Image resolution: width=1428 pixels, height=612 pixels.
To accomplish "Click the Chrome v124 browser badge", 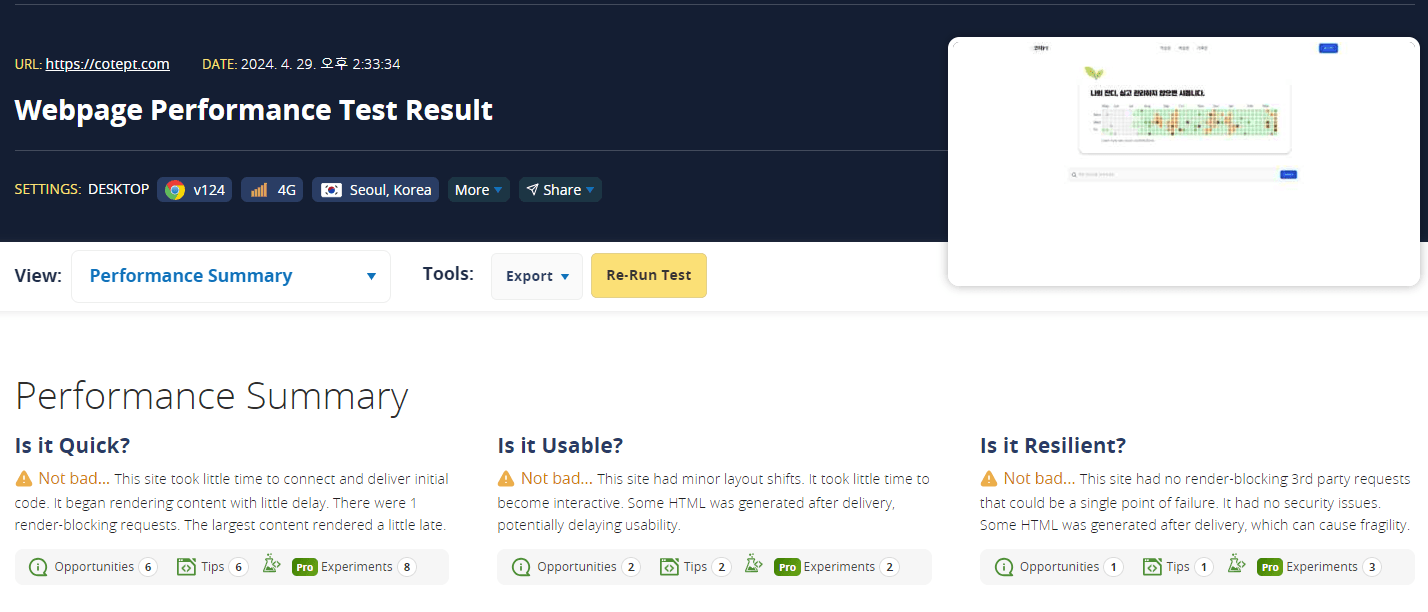I will coord(195,190).
